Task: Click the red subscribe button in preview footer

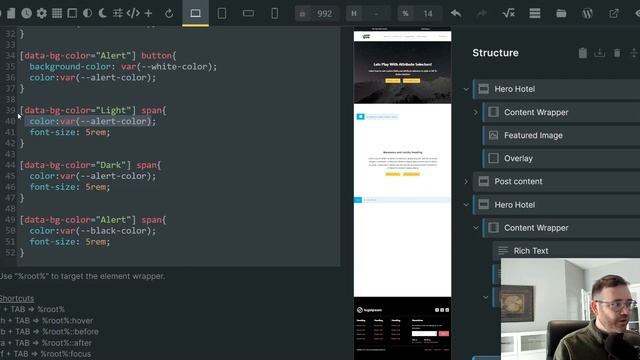Action: [444, 333]
